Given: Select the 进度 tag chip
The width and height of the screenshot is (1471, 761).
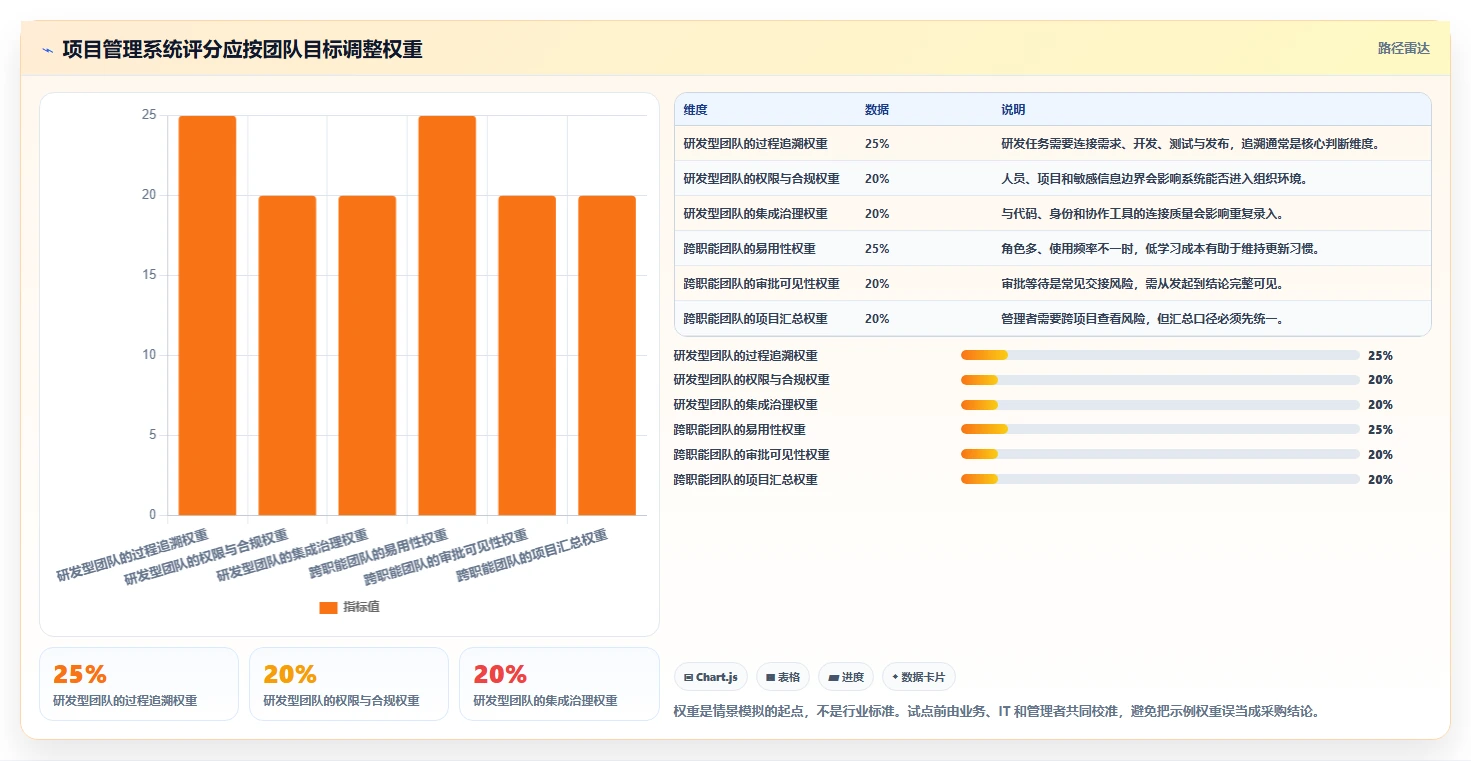Looking at the screenshot, I should pos(846,677).
